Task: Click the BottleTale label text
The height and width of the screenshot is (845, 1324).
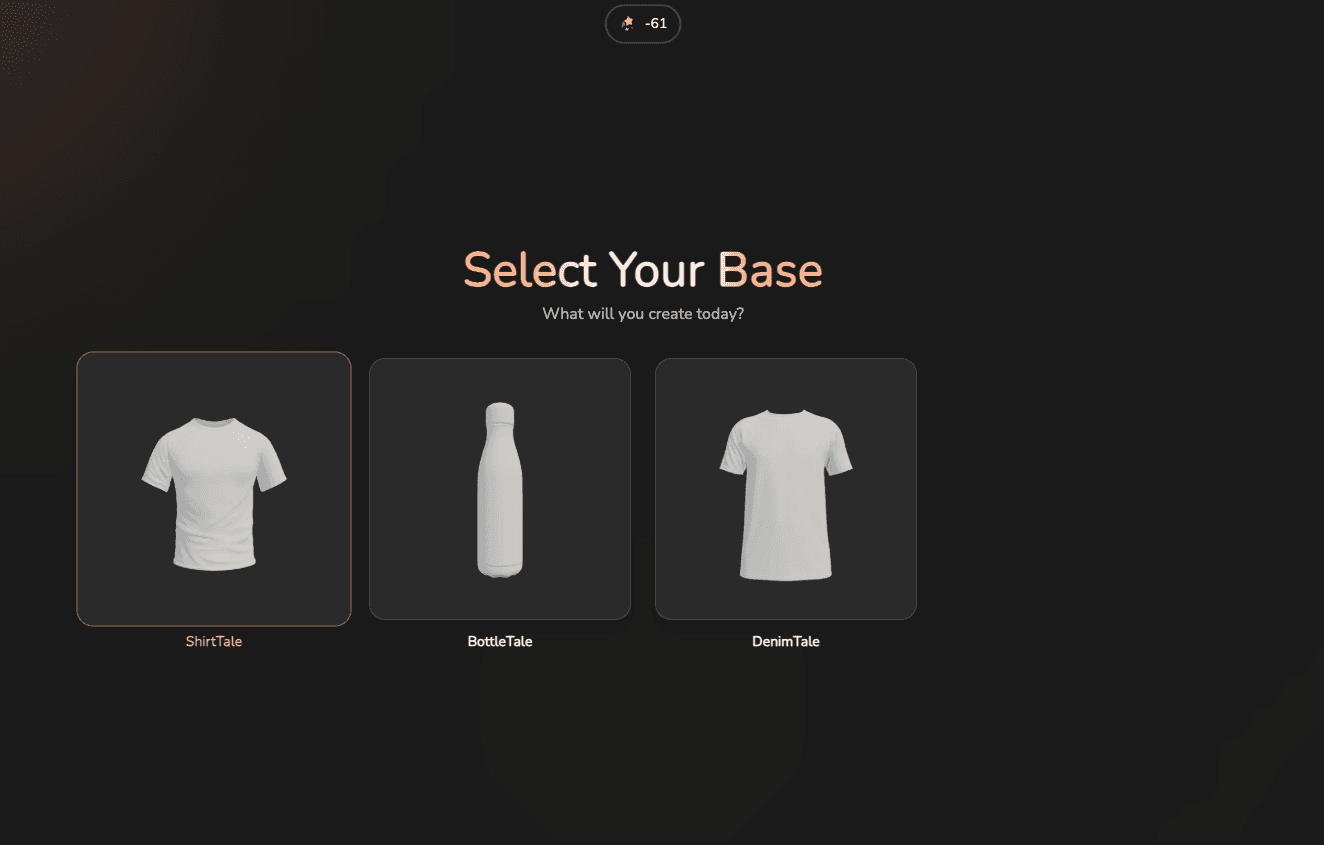Action: click(x=500, y=642)
